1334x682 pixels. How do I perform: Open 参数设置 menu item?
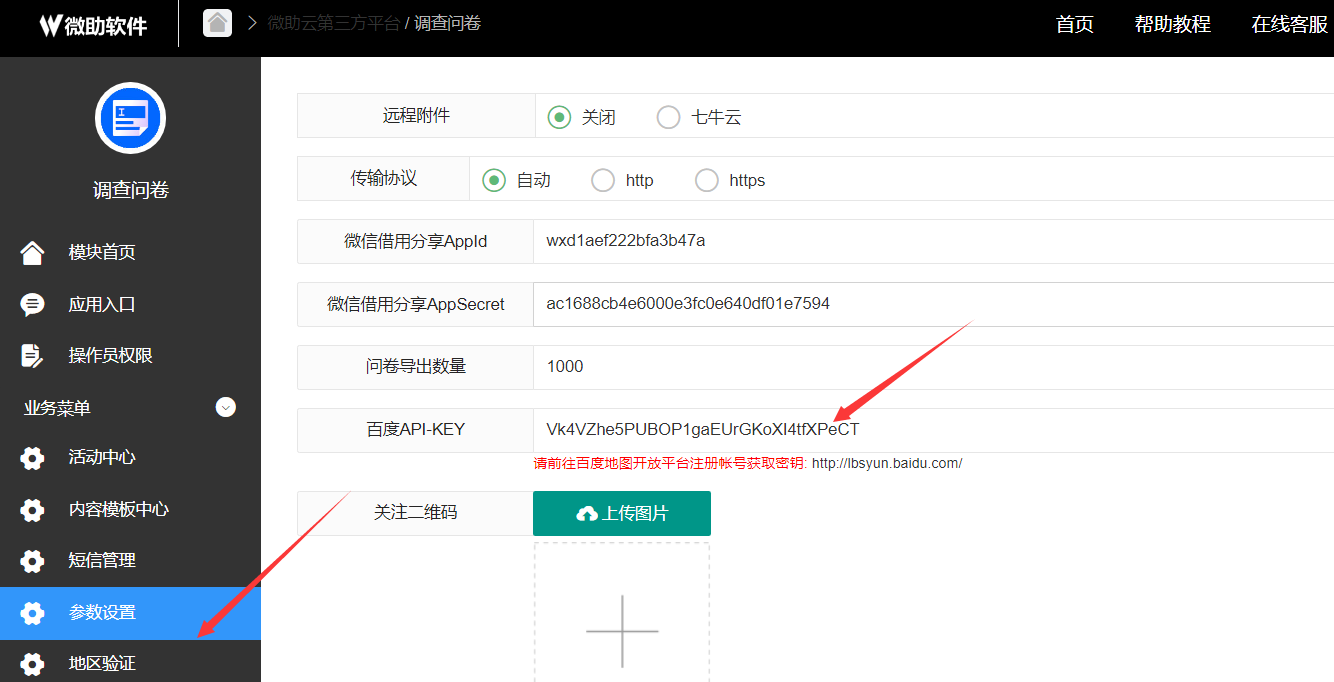130,613
